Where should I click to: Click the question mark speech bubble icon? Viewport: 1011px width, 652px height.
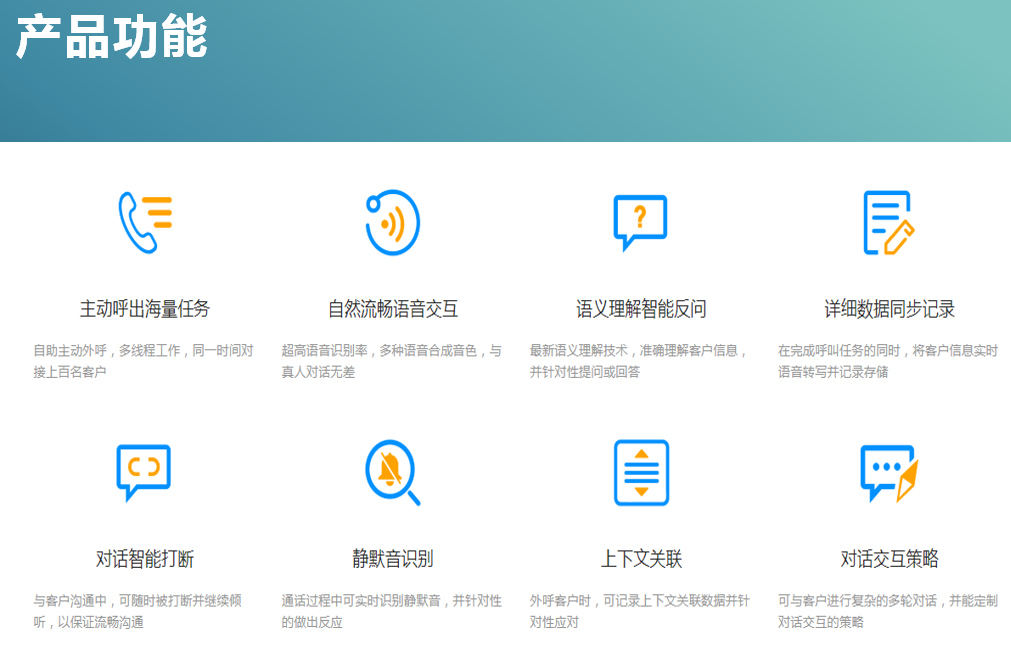click(x=640, y=222)
